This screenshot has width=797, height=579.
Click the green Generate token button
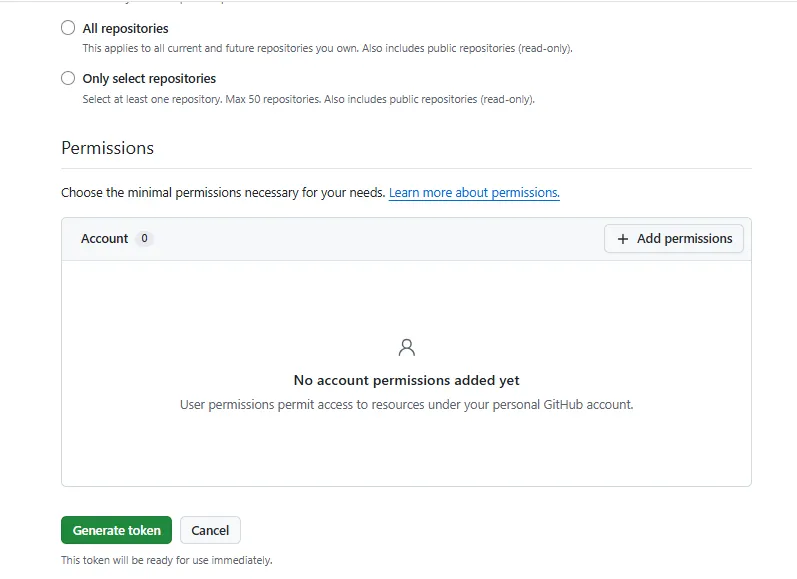116,530
